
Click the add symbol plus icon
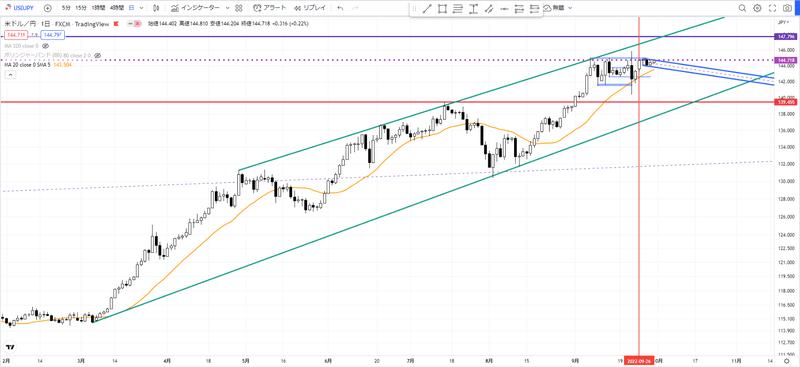[48, 8]
